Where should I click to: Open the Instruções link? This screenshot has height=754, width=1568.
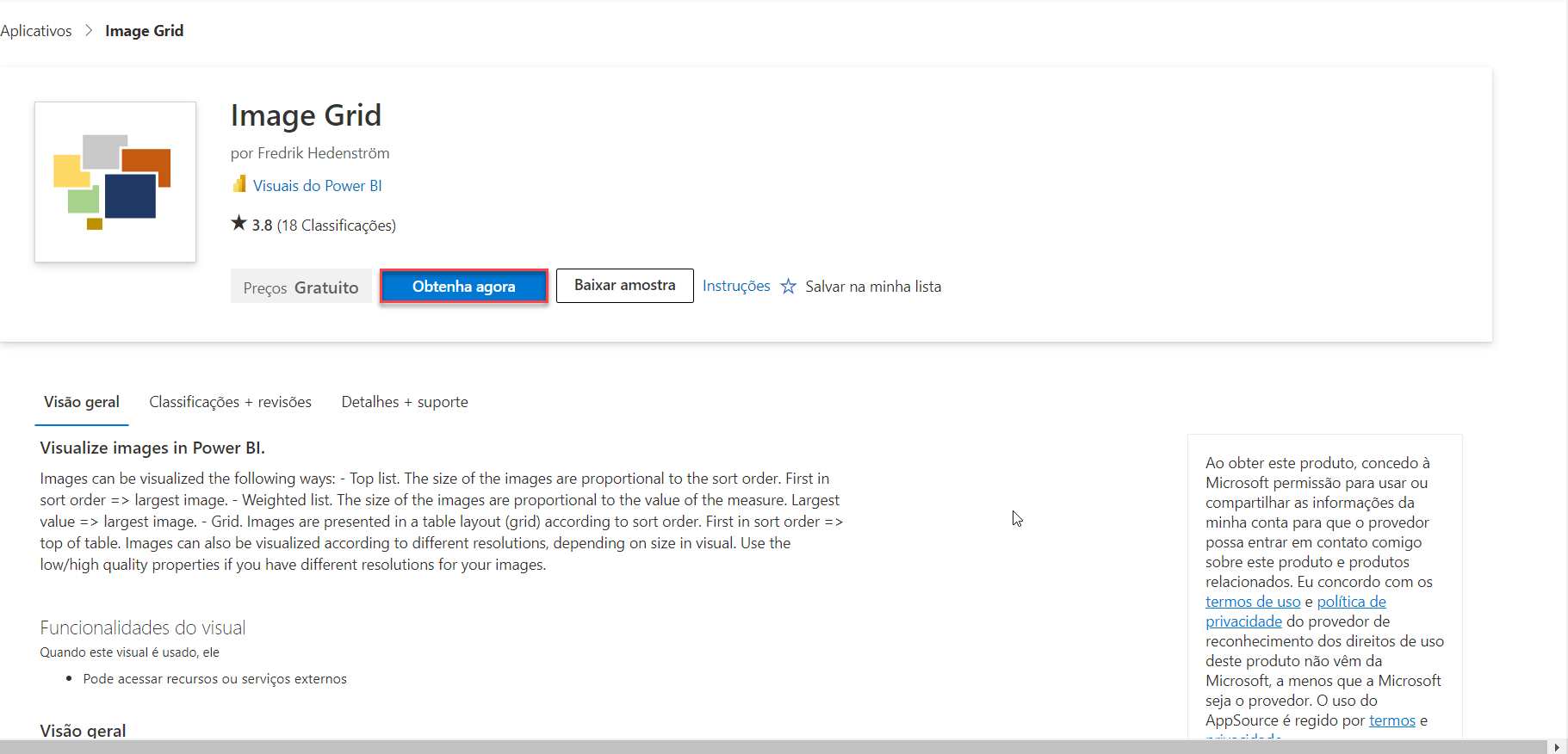tap(736, 286)
